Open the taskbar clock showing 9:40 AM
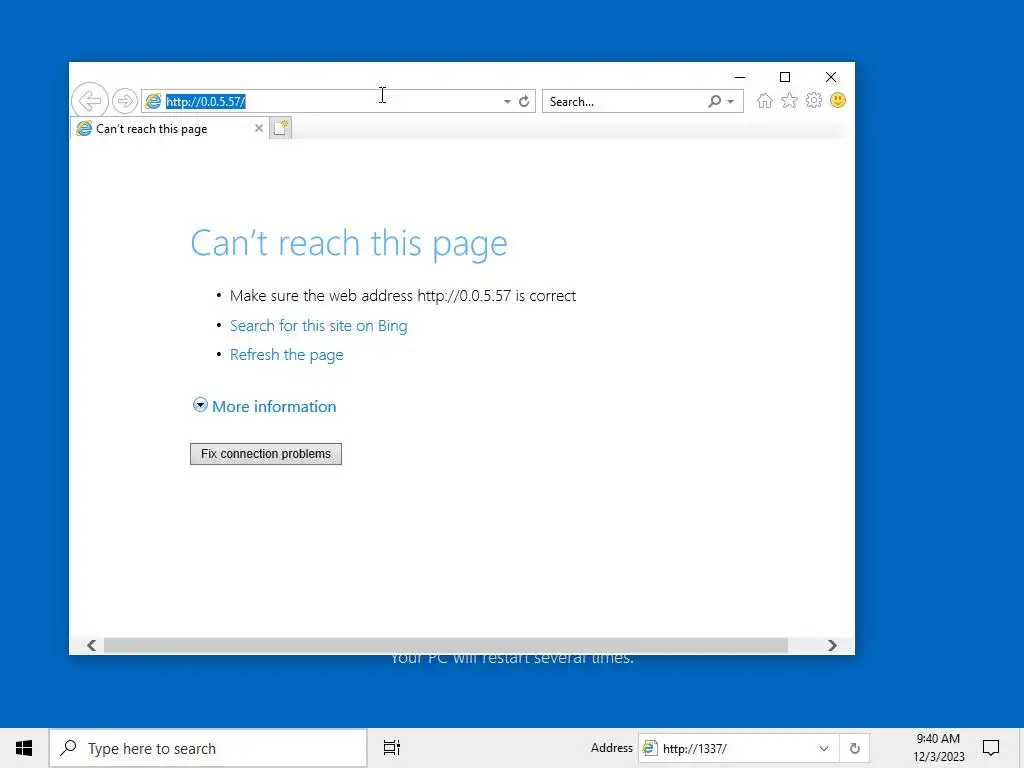This screenshot has width=1024, height=768. click(x=938, y=748)
